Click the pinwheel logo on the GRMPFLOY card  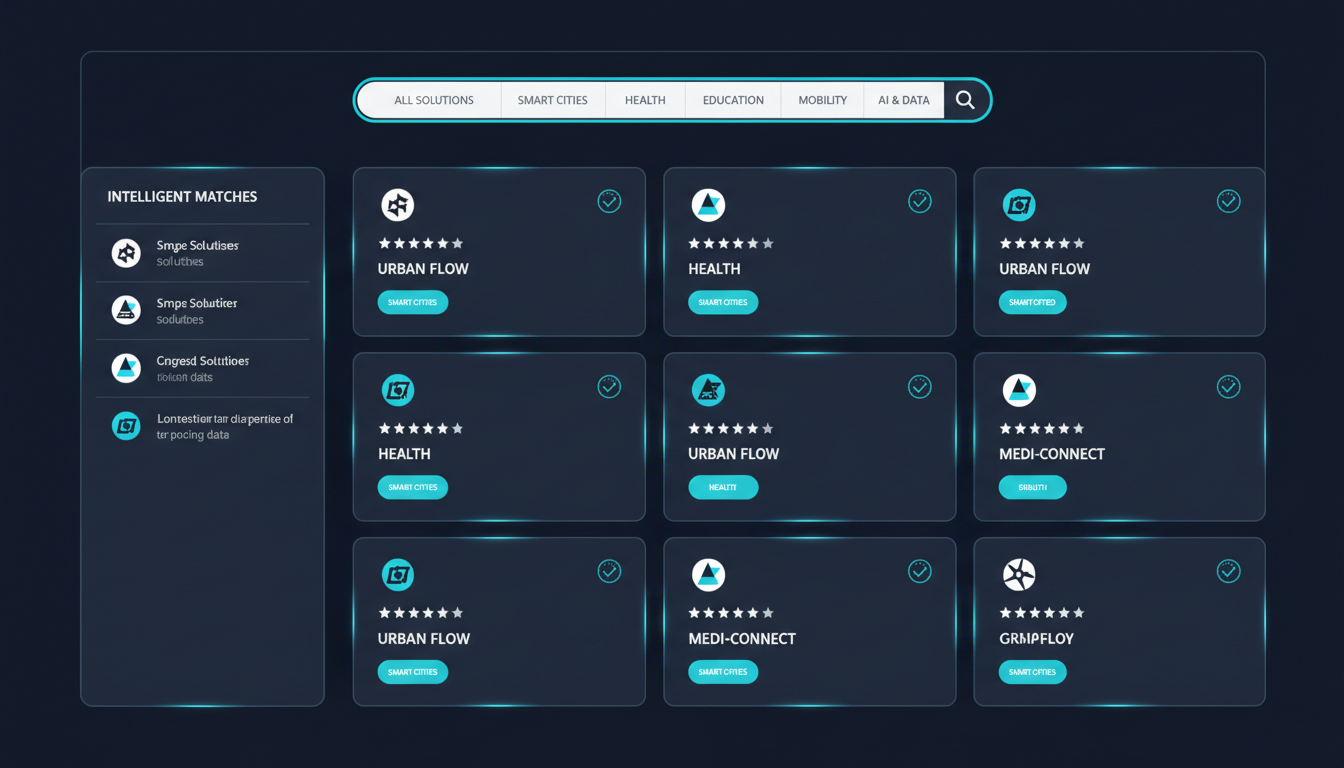point(1019,575)
